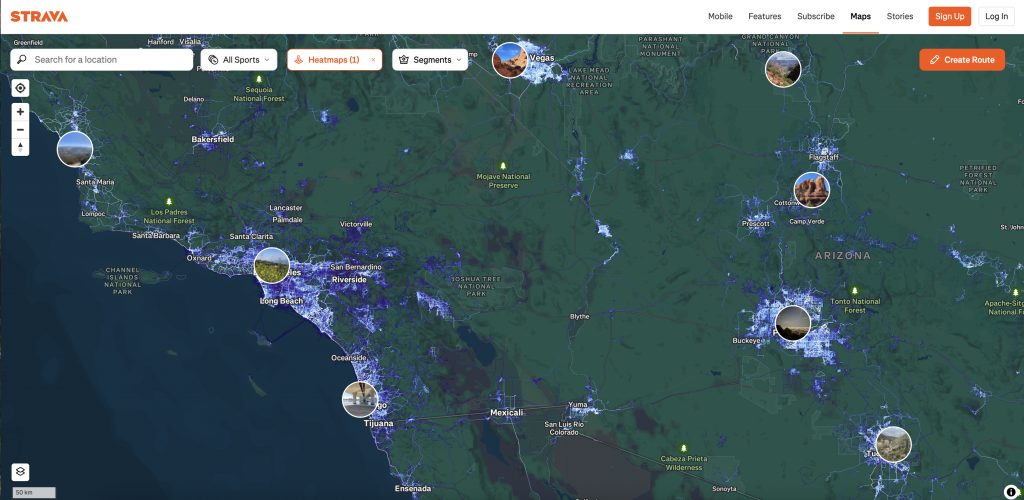Click the Search for a location field

pos(102,59)
